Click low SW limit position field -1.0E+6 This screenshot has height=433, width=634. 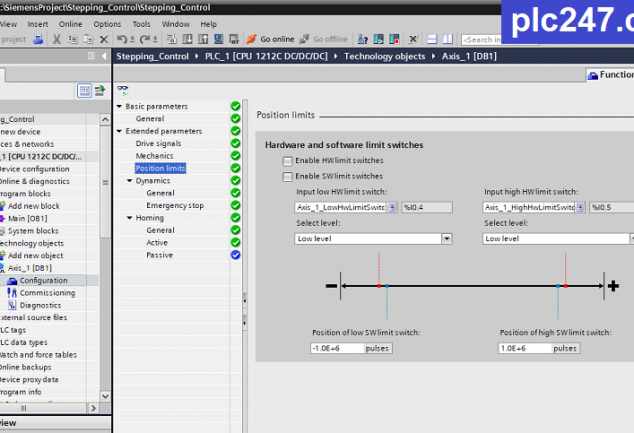point(337,348)
